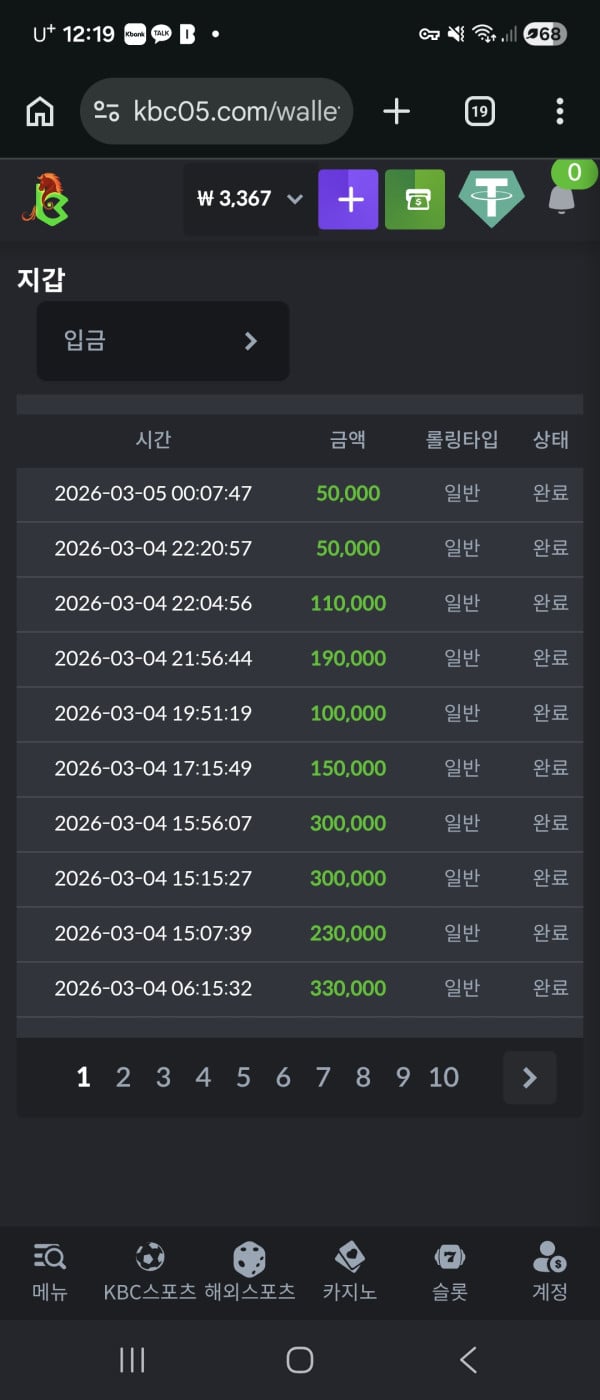600x1400 pixels.
Task: Tap the kbc05.com address bar
Action: [x=216, y=112]
